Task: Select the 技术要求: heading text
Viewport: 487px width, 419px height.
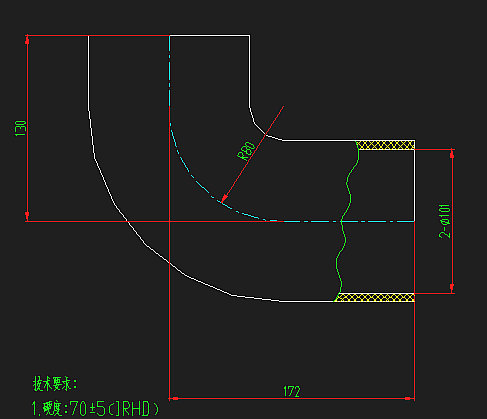Action: point(55,384)
